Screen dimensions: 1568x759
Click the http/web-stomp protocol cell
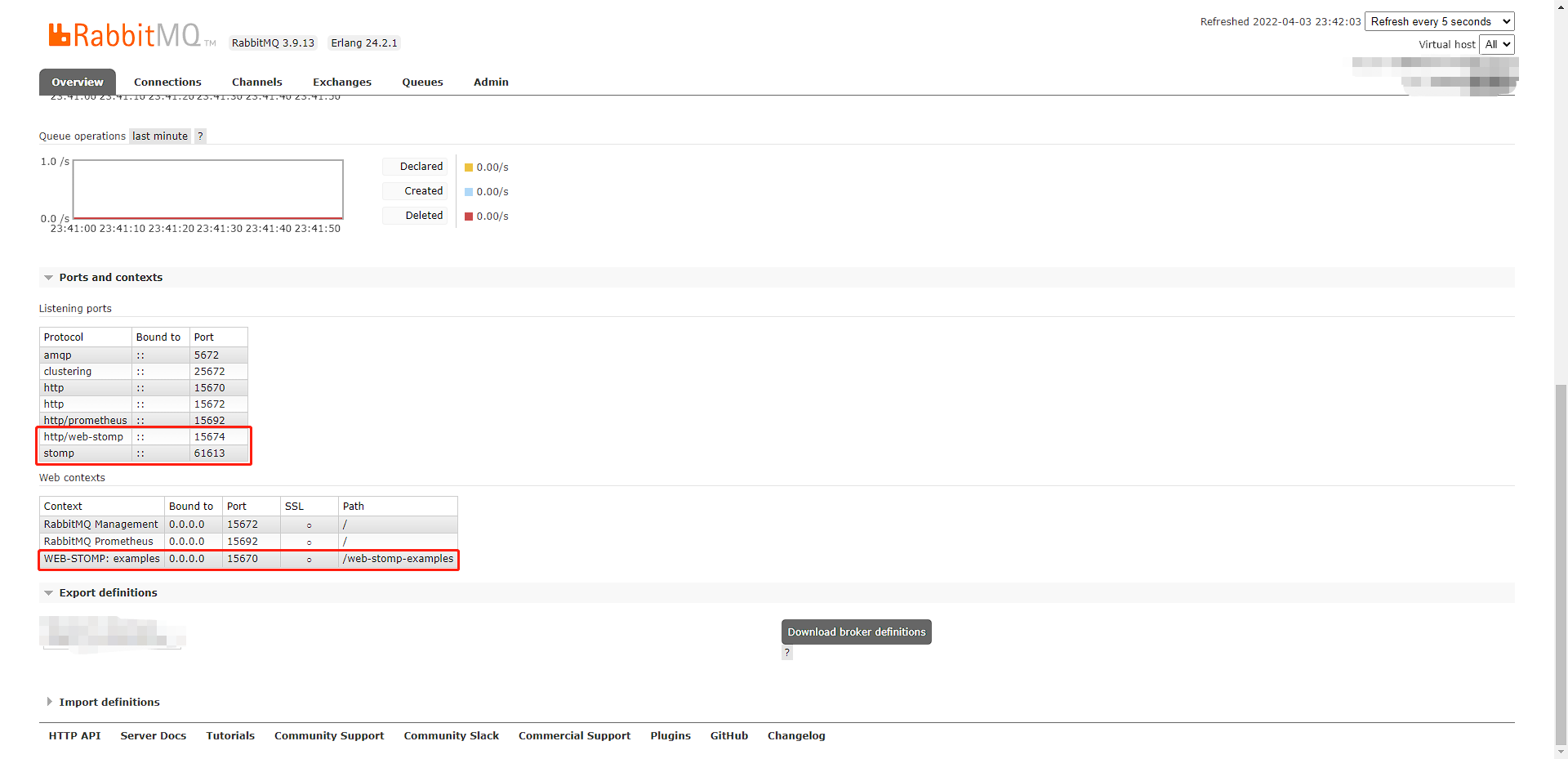coord(86,437)
